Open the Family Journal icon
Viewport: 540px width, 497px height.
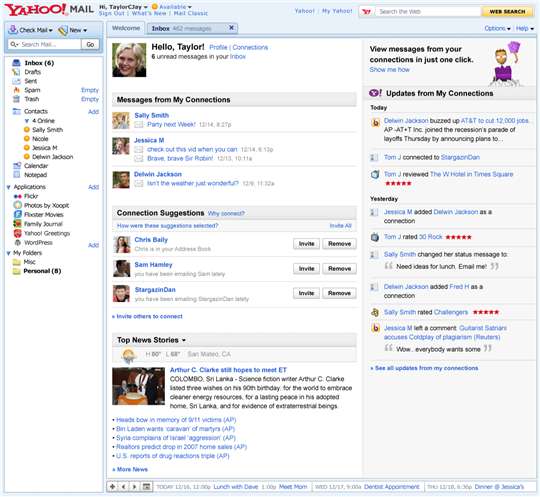point(18,224)
